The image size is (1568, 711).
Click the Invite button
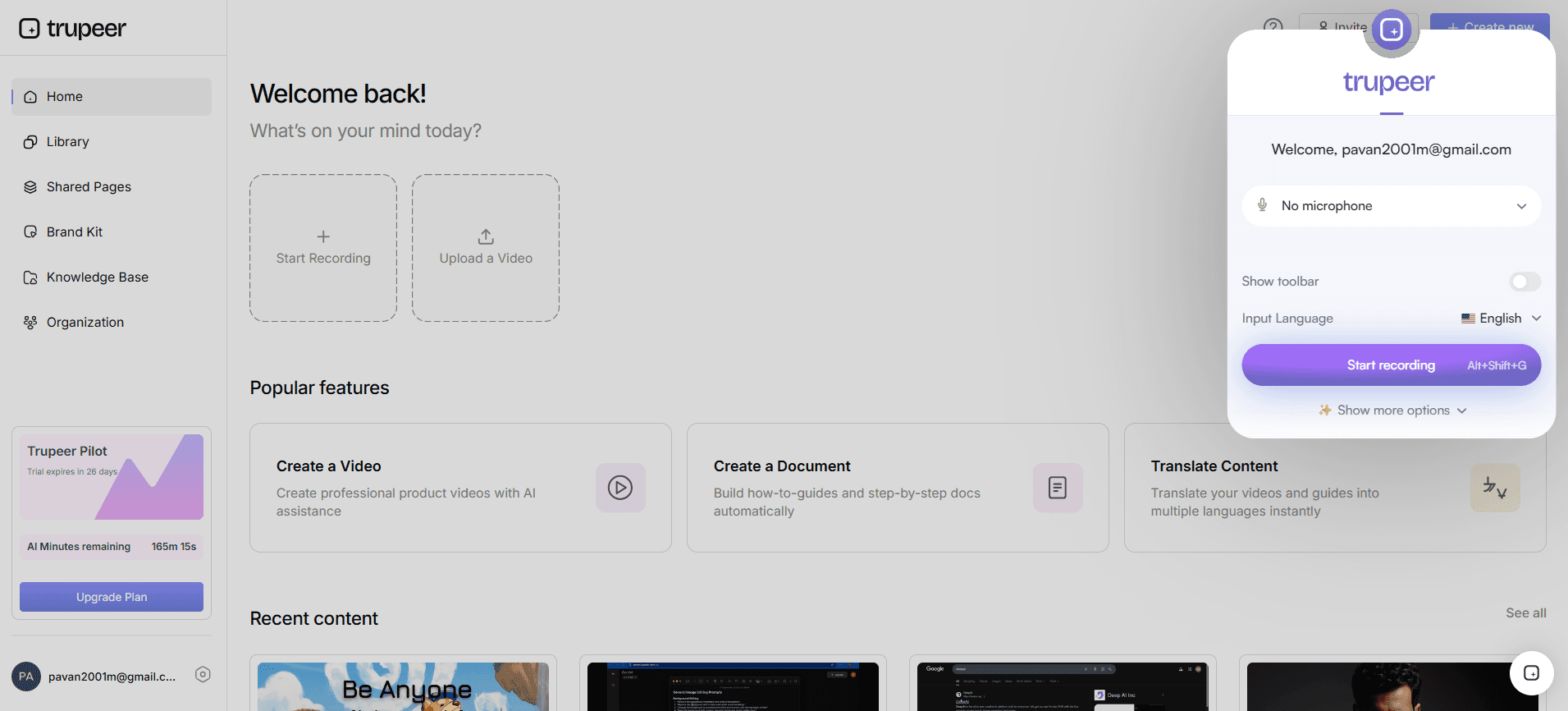coord(1337,27)
